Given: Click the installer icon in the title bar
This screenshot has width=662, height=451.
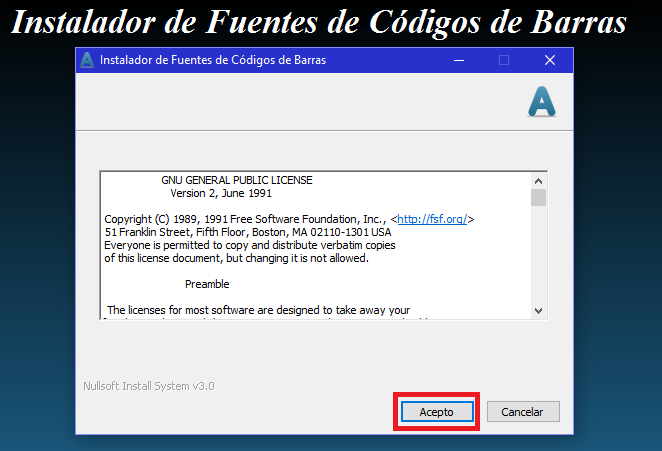Looking at the screenshot, I should (x=87, y=60).
